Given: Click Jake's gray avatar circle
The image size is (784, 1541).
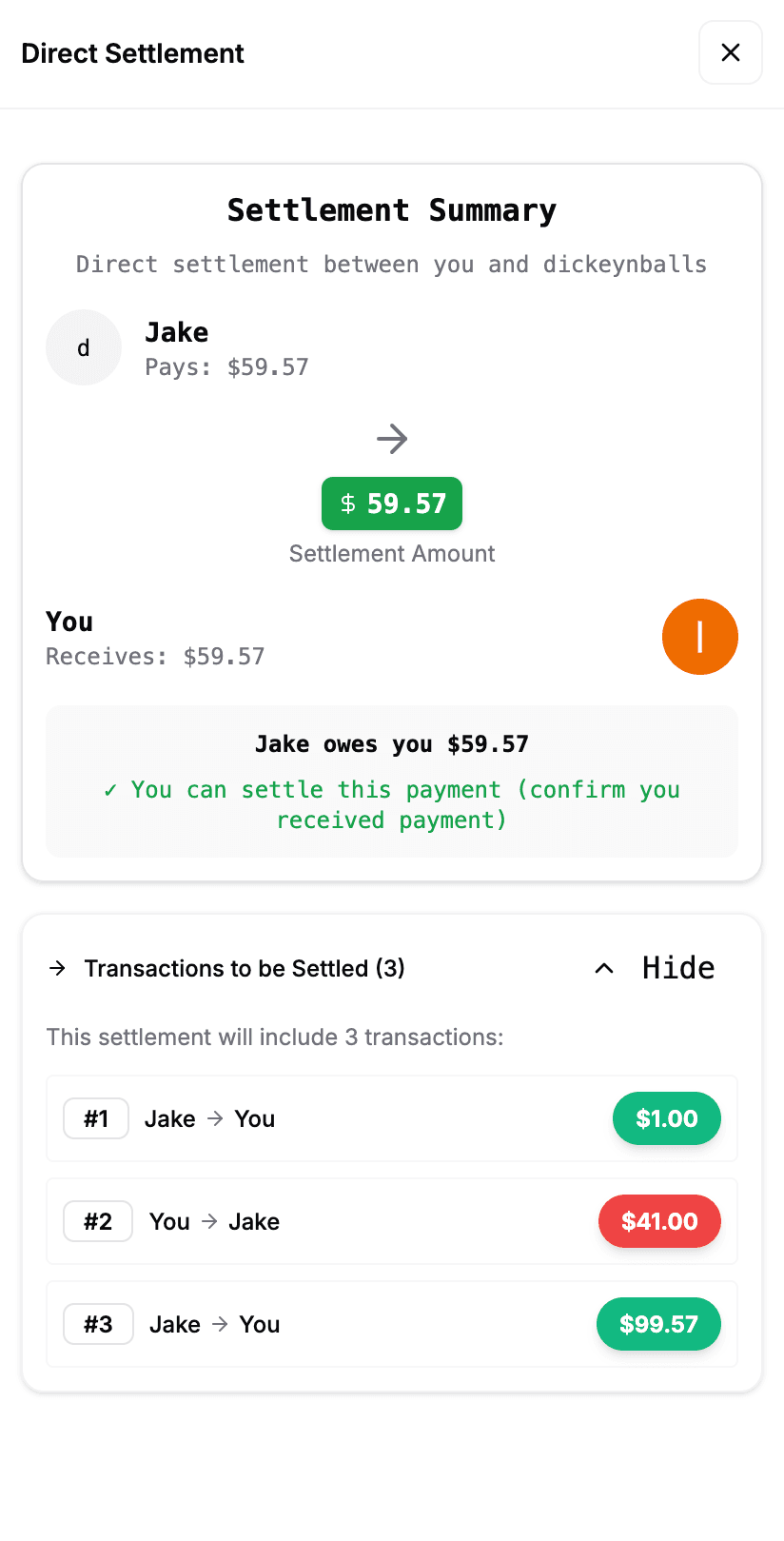Looking at the screenshot, I should pos(84,347).
